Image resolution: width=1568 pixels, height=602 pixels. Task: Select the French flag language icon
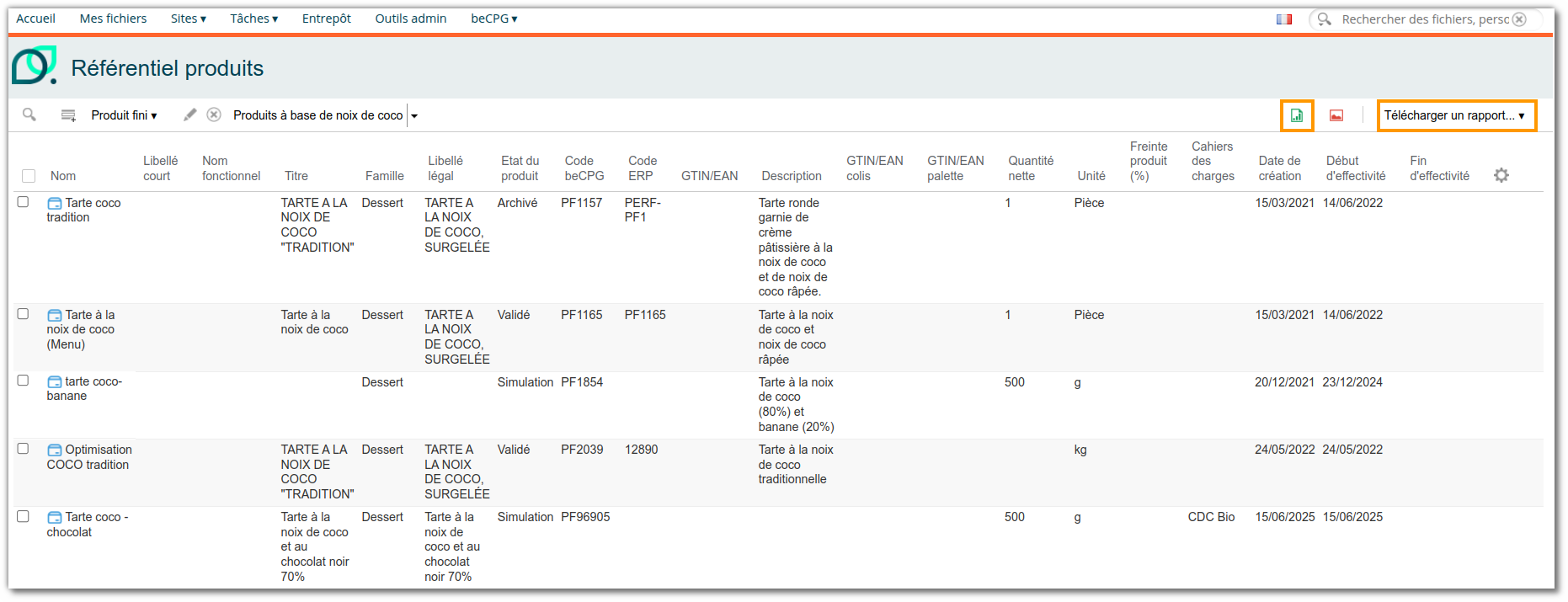tap(1284, 19)
